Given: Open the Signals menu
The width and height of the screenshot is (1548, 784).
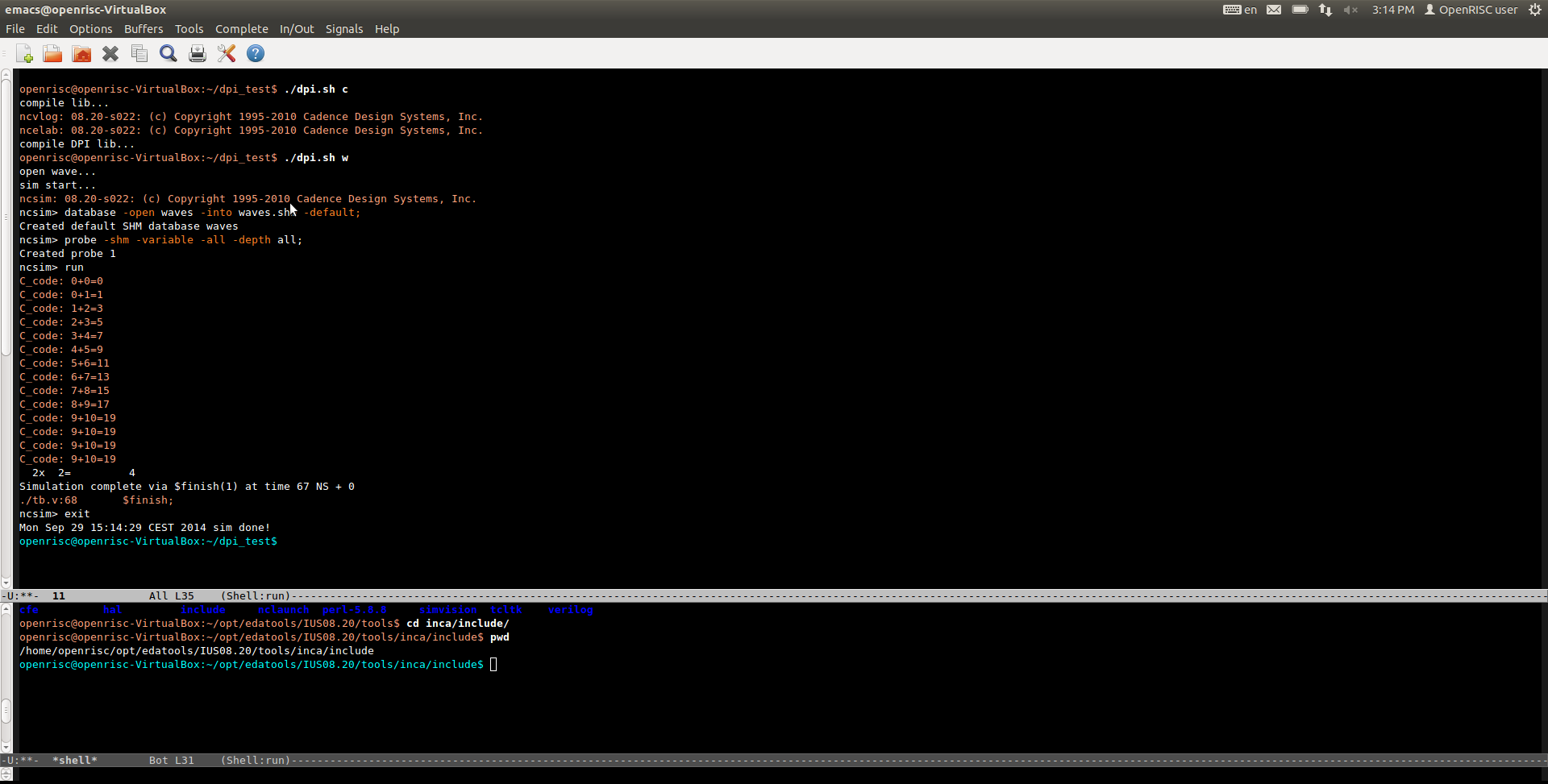Looking at the screenshot, I should (x=344, y=29).
